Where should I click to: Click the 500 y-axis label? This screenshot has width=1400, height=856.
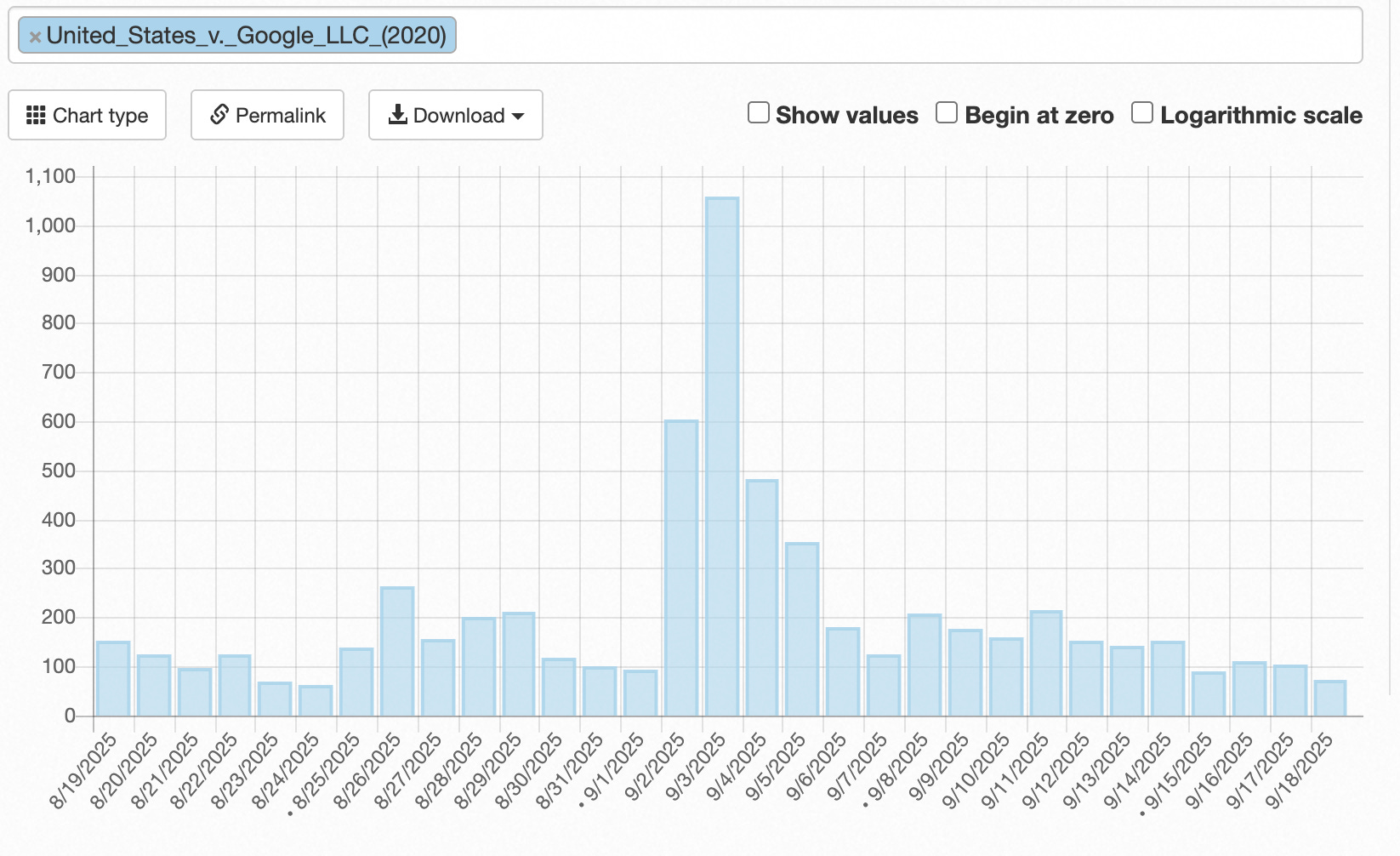pyautogui.click(x=58, y=471)
